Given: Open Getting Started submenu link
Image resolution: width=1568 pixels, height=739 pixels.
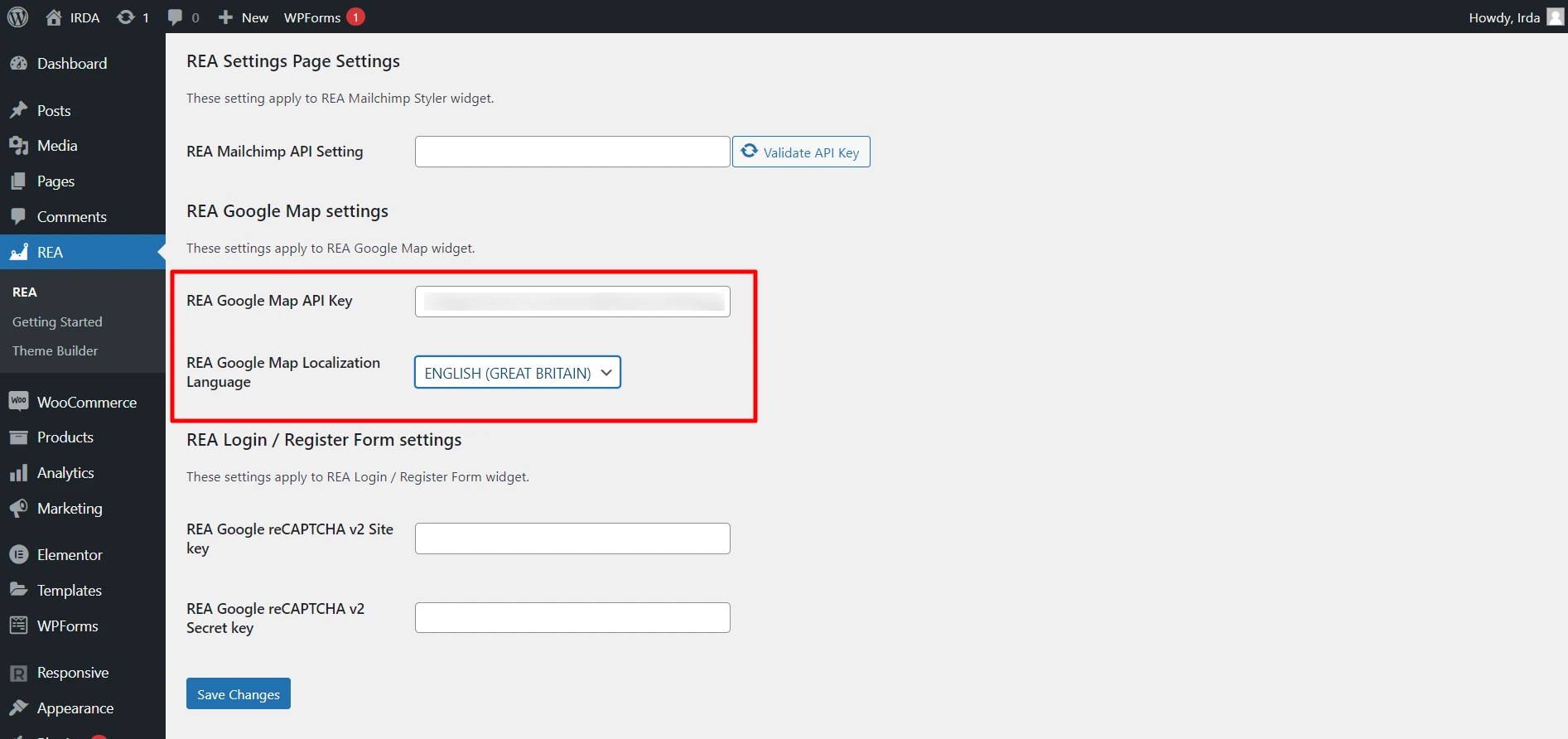Looking at the screenshot, I should (57, 321).
